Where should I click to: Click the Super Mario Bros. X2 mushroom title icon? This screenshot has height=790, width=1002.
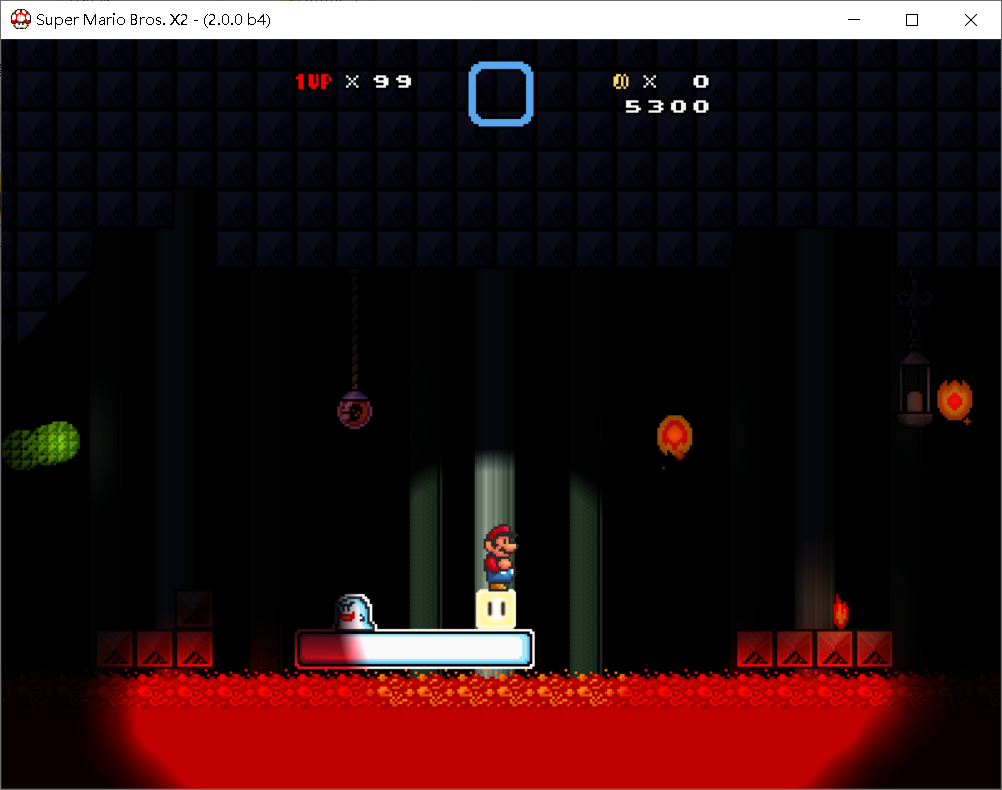(x=20, y=19)
